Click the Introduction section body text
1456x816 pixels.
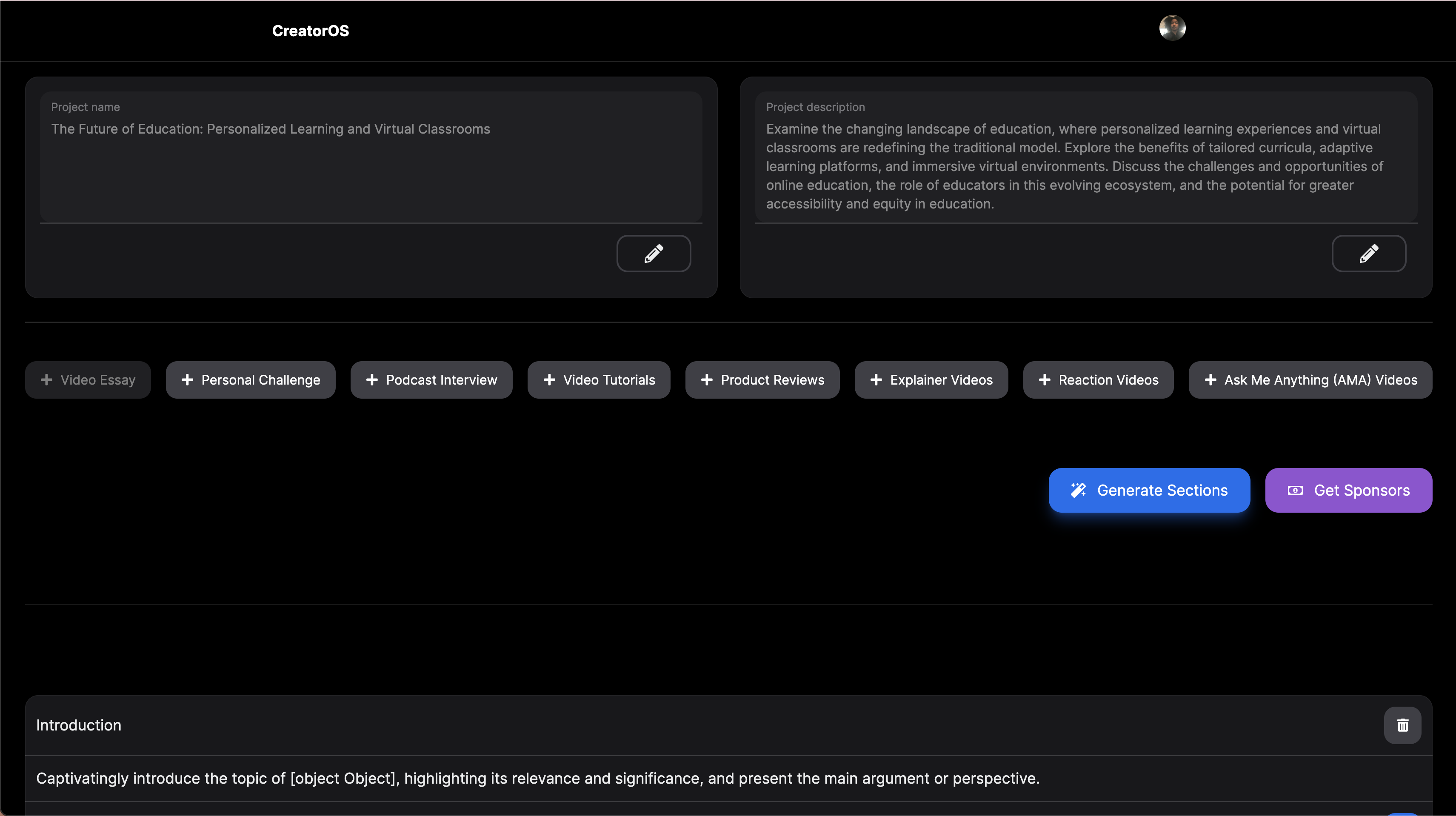[x=537, y=778]
